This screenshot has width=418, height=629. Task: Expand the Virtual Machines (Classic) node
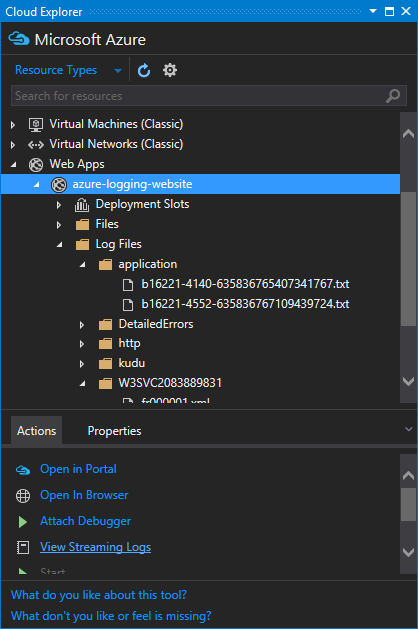[13, 125]
